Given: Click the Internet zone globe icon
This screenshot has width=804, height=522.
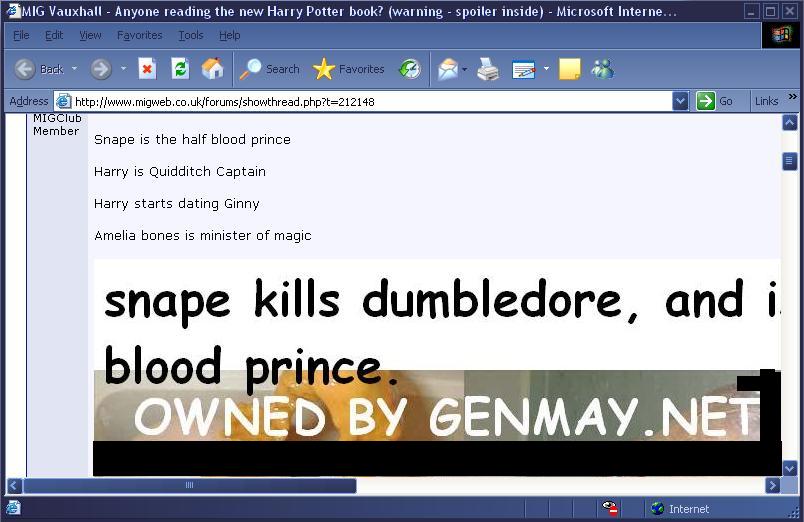Looking at the screenshot, I should (x=657, y=508).
